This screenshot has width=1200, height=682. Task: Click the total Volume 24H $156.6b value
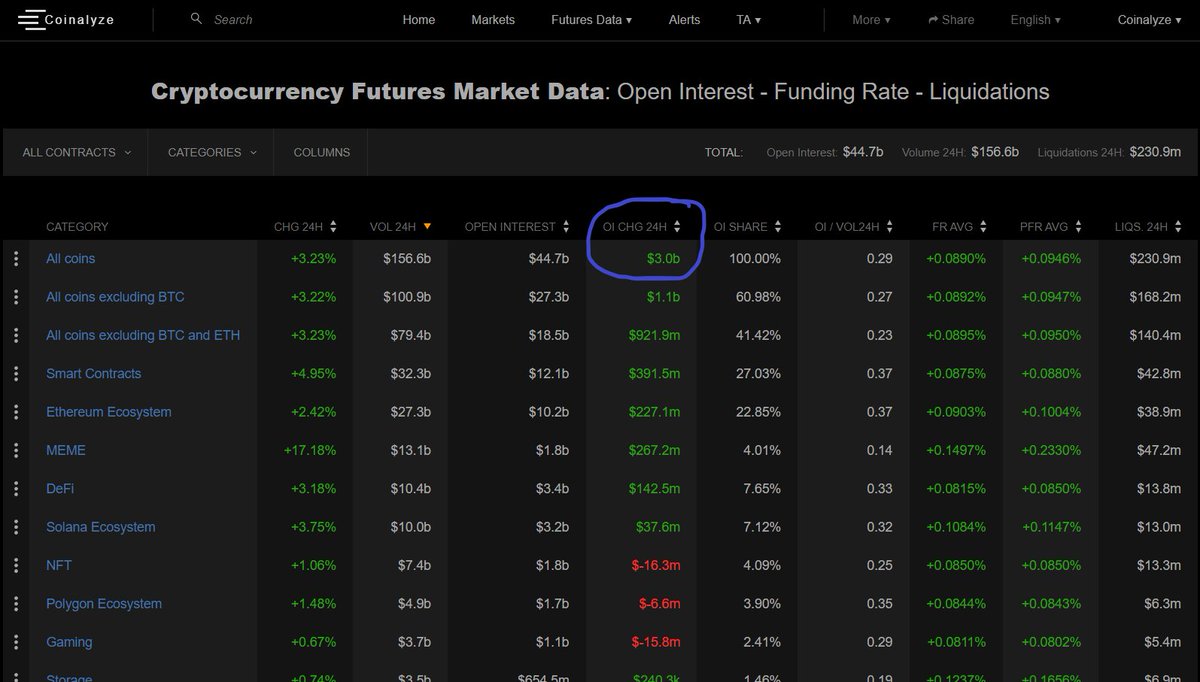[x=995, y=152]
